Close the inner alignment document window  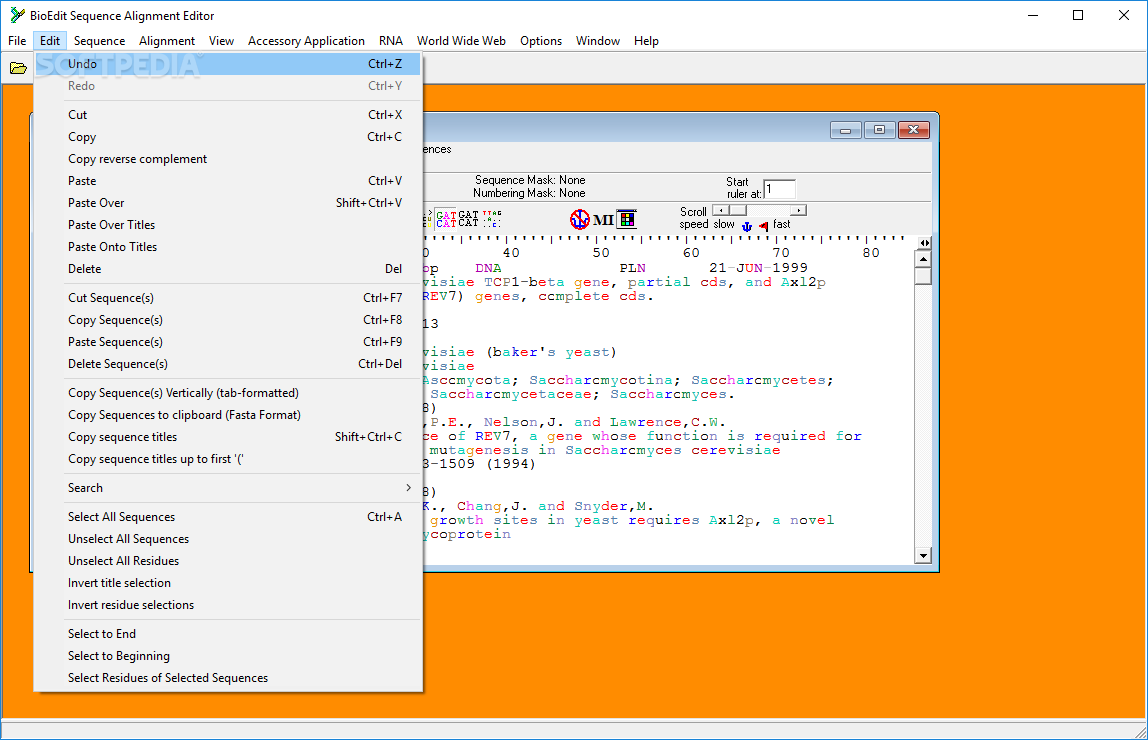point(913,130)
